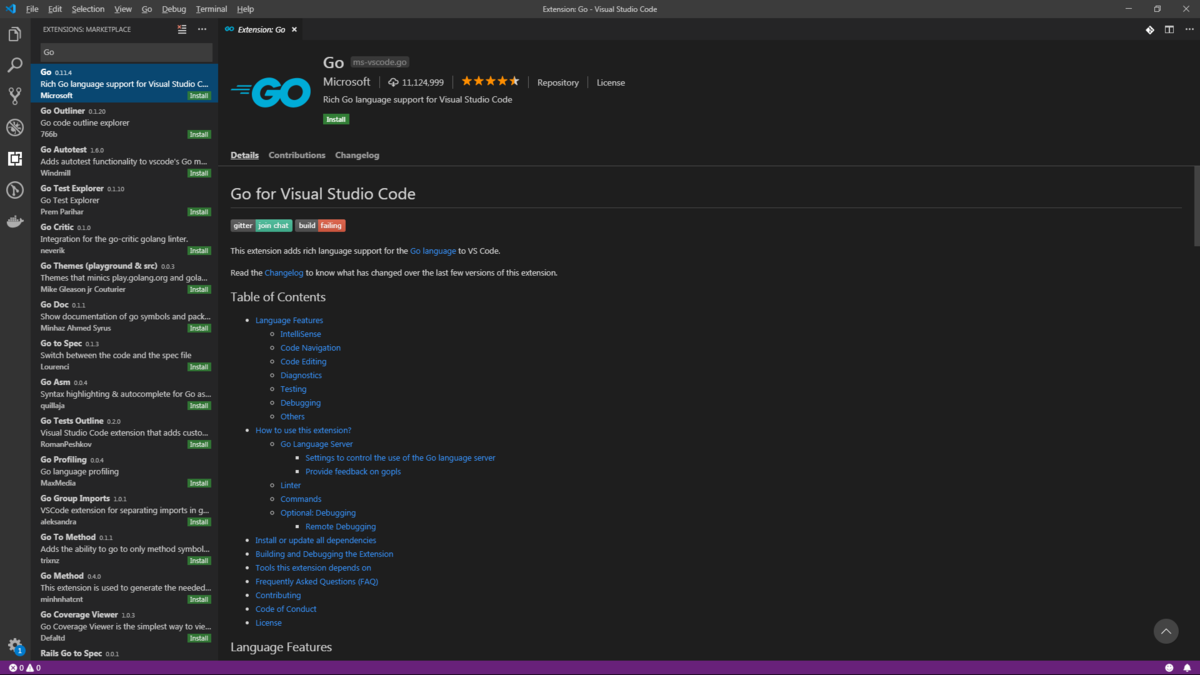This screenshot has width=1200, height=675.
Task: Click the build failing badge
Action: point(320,225)
